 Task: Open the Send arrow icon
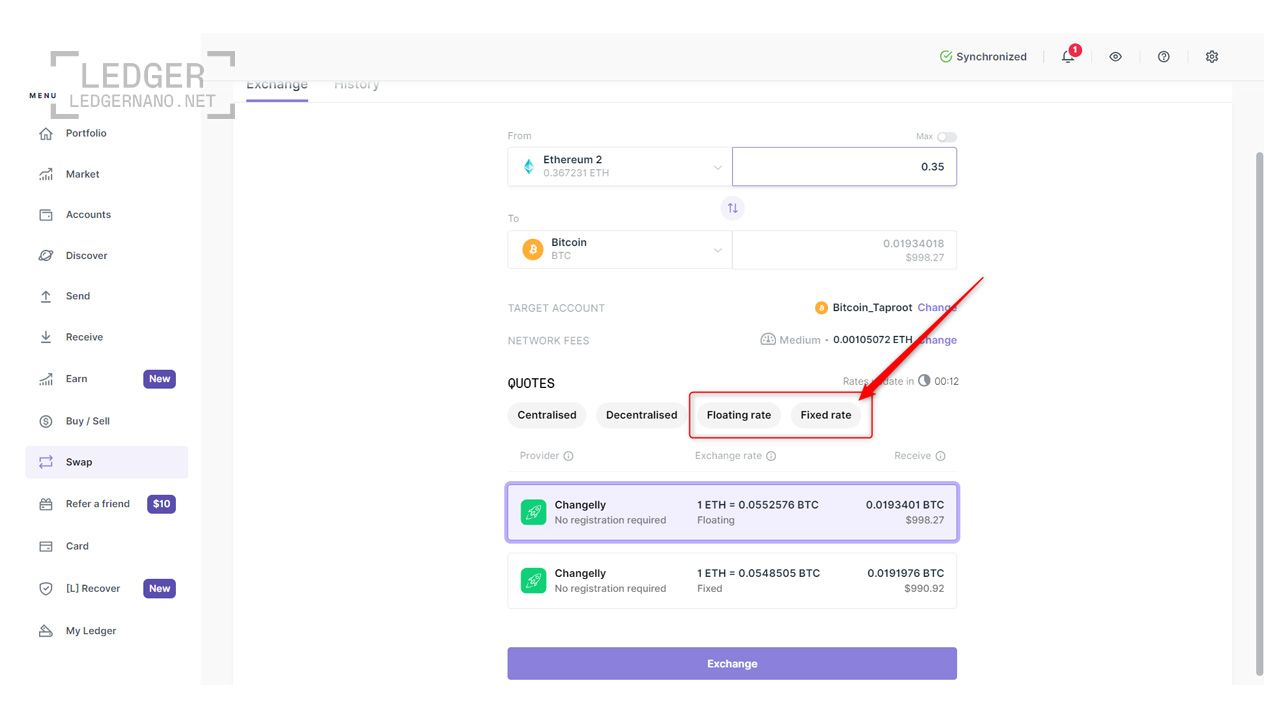(46, 296)
